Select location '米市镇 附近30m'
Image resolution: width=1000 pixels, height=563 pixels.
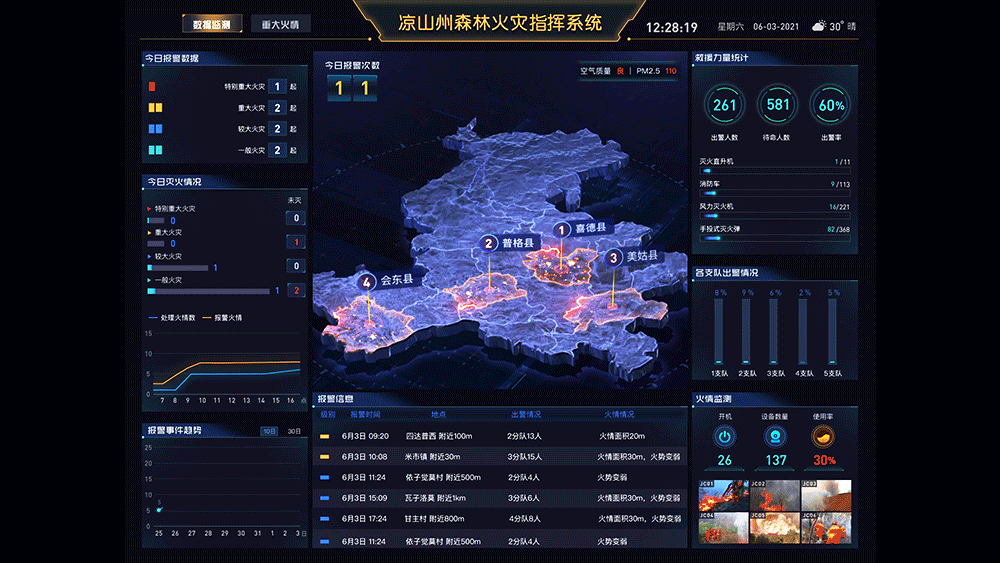tap(432, 457)
